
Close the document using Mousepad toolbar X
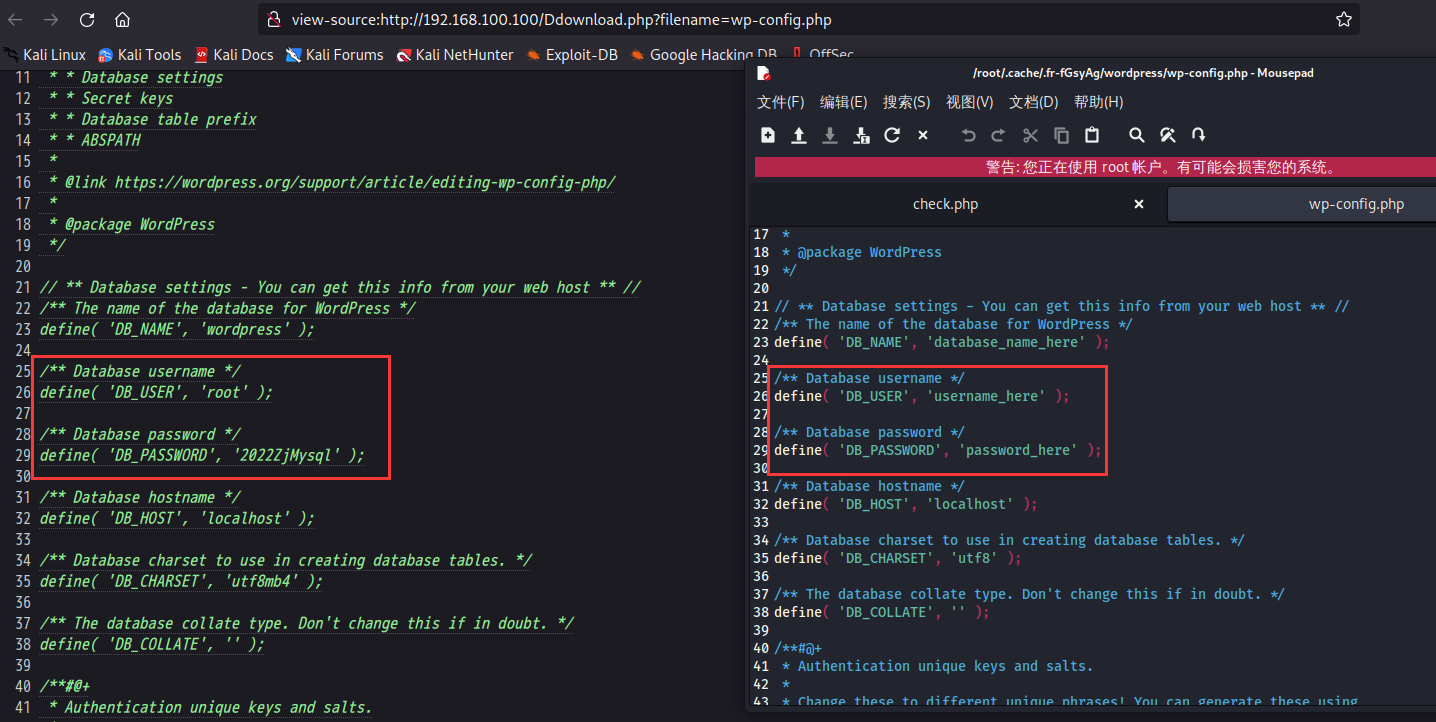point(923,135)
